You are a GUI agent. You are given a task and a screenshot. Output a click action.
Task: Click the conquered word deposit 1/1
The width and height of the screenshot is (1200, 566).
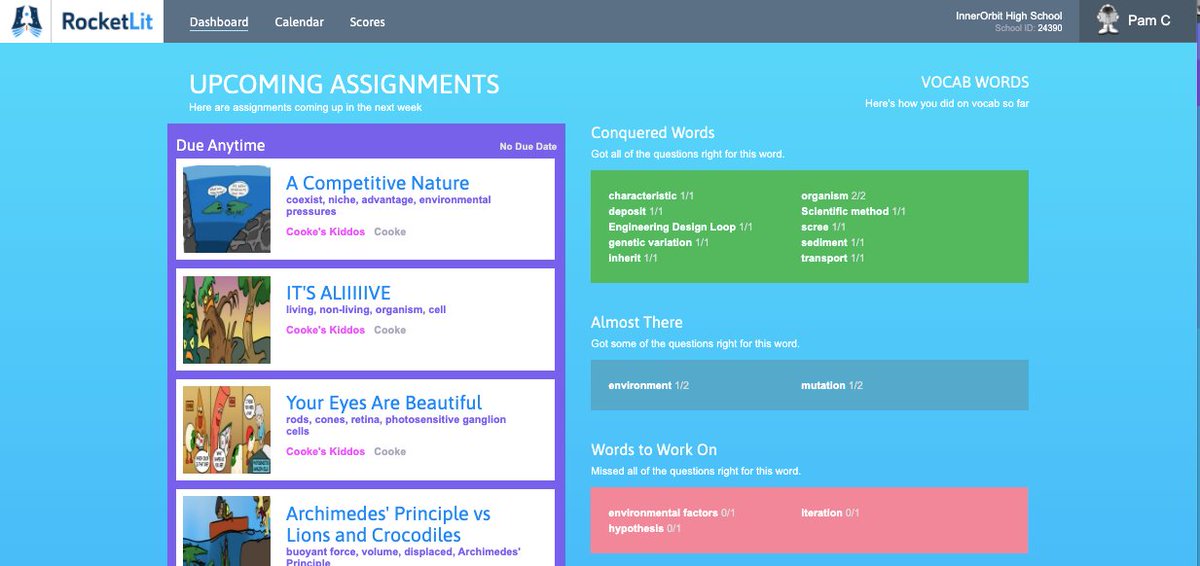635,212
